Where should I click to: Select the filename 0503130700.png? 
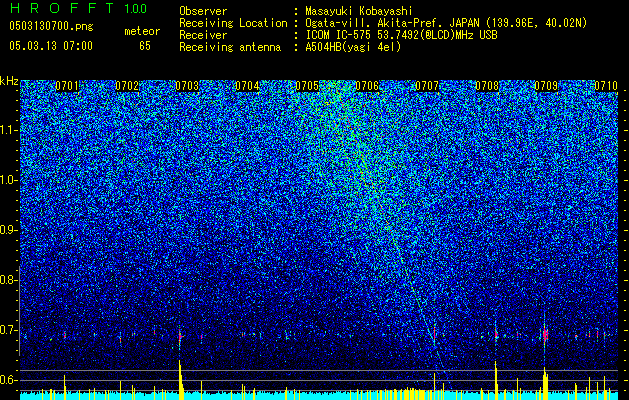coord(51,26)
